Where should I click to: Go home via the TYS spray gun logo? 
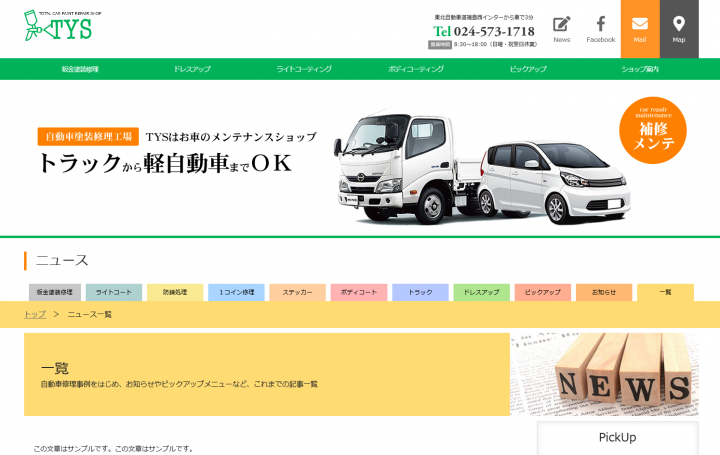[x=62, y=26]
